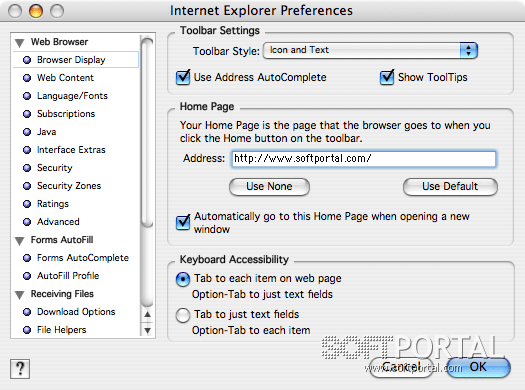Click the bullet icon beside Language/Fonts
Image resolution: width=525 pixels, height=390 pixels.
(x=27, y=96)
